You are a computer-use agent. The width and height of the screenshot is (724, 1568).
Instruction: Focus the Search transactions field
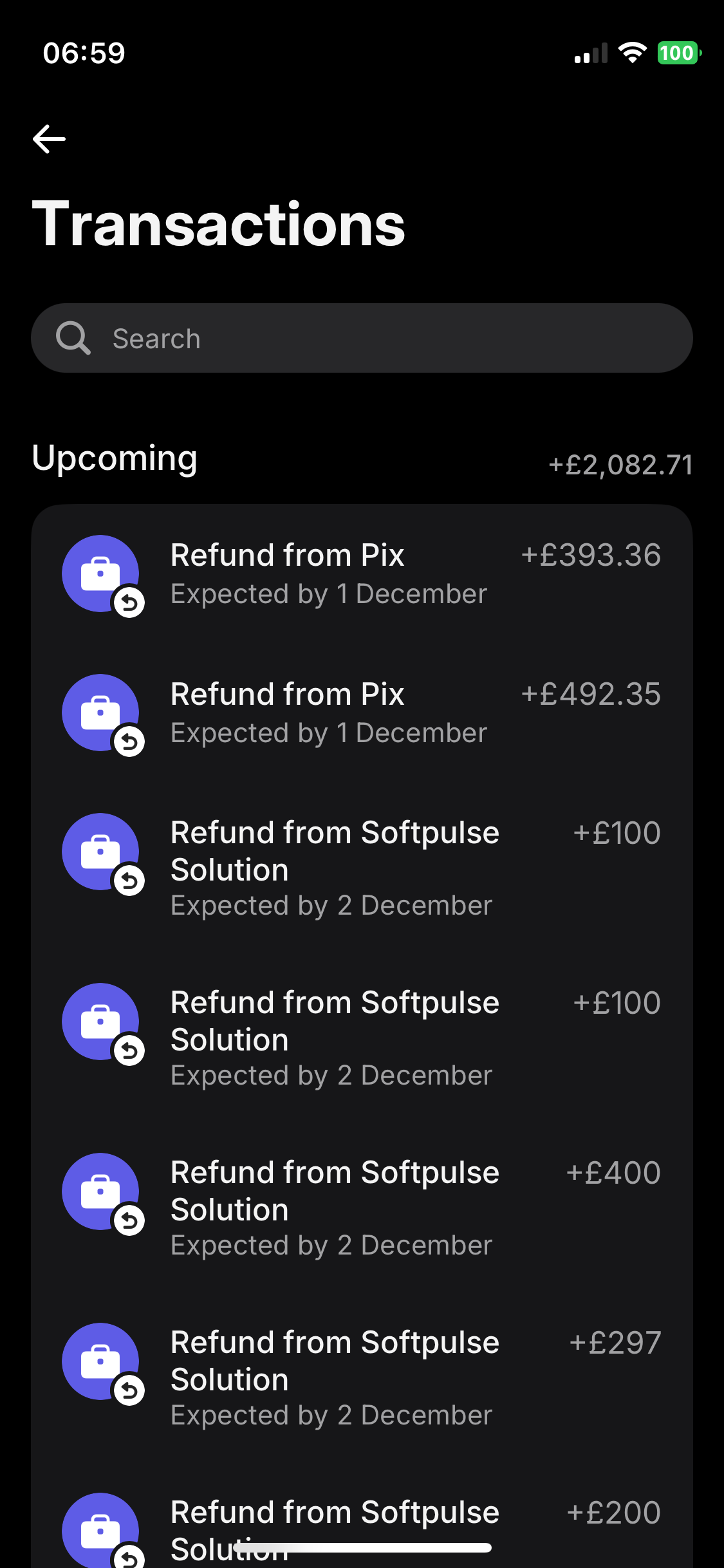[386, 338]
